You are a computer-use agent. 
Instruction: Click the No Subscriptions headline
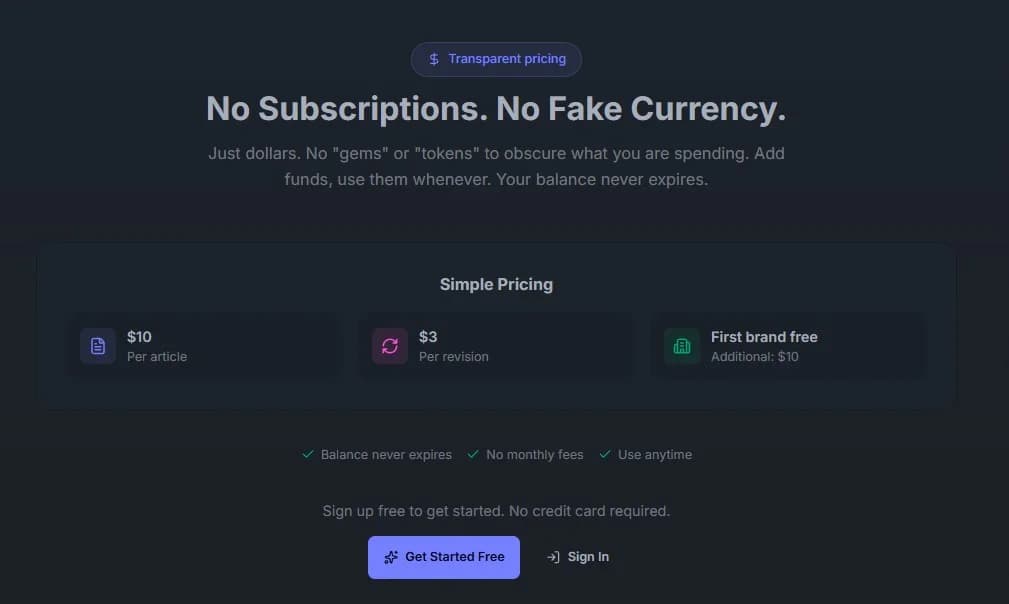point(496,108)
